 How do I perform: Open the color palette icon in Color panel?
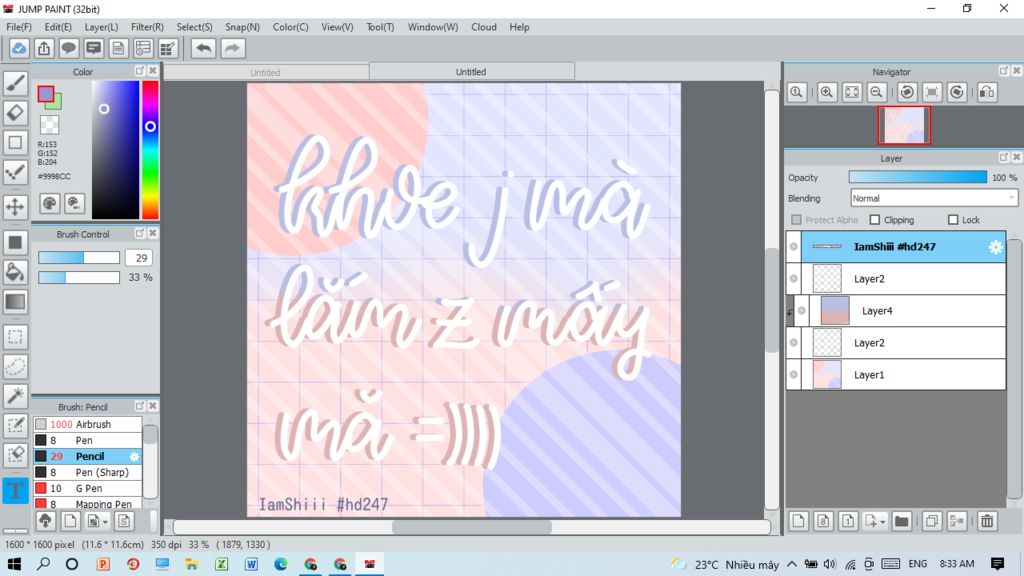tap(50, 204)
